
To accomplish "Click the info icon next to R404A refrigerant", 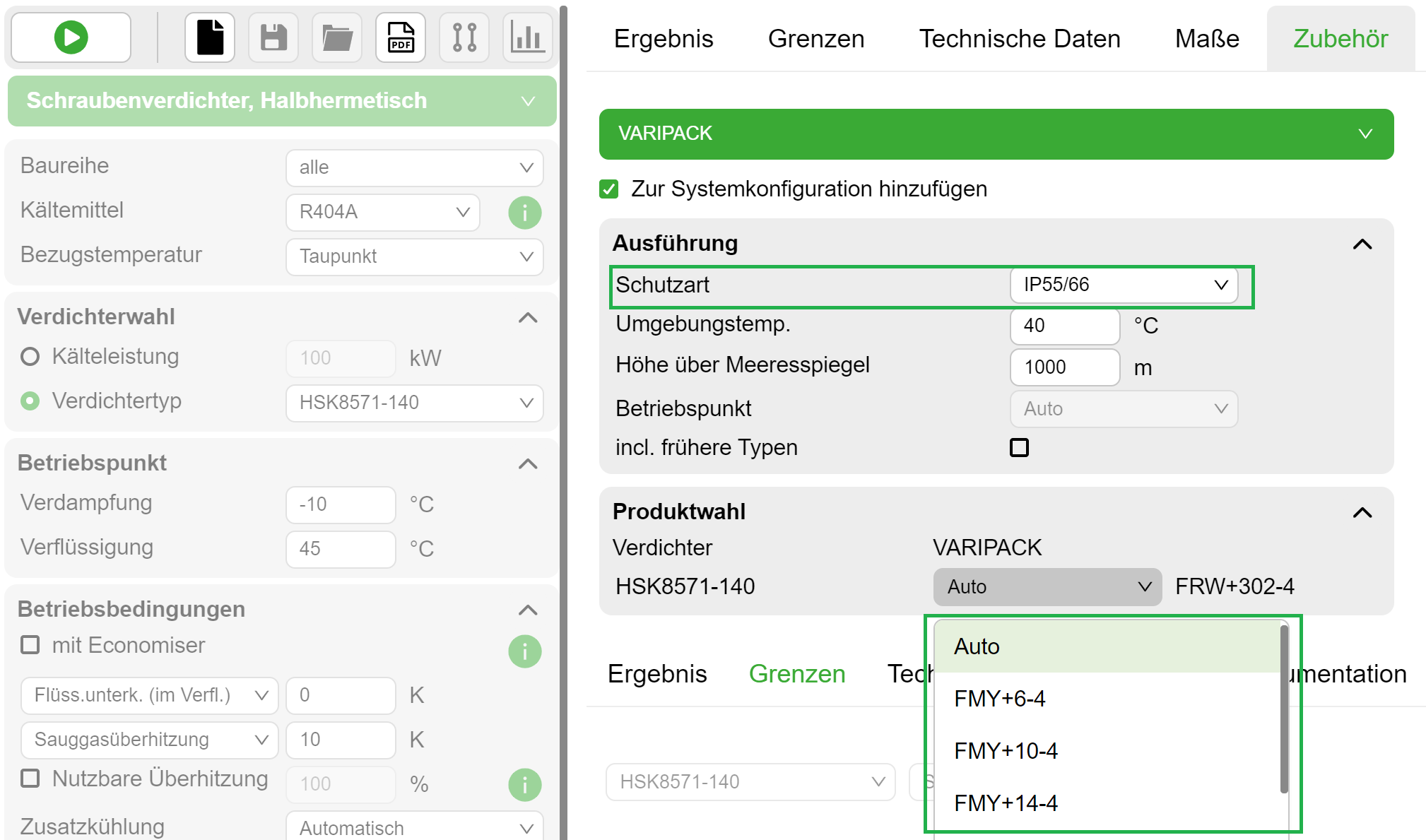I will [524, 212].
